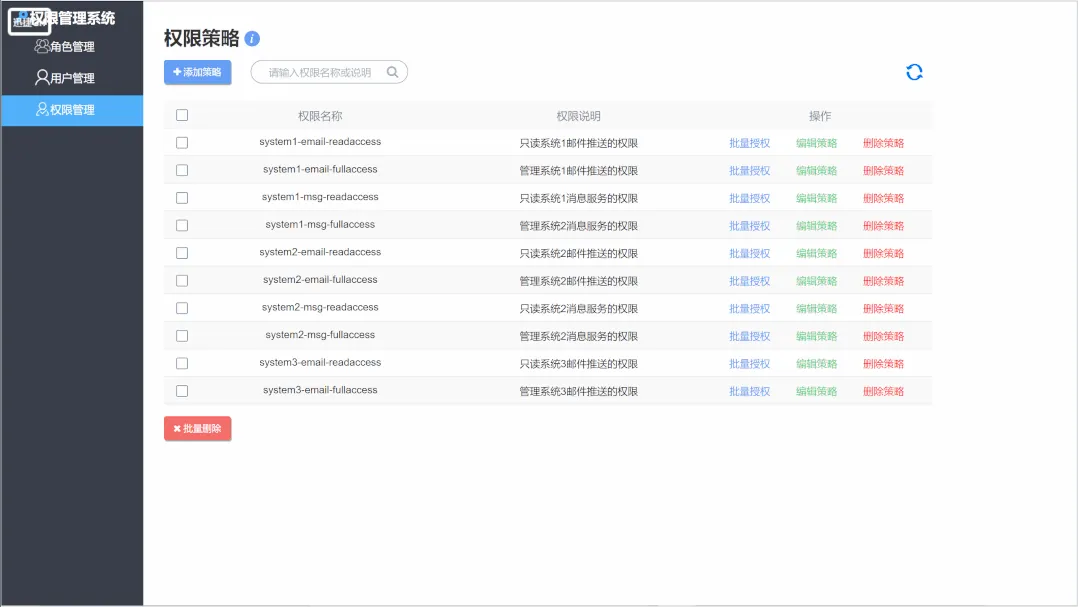The width and height of the screenshot is (1078, 607).
Task: Click the 管理系统1邮件推送的权限 description cell
Action: point(578,170)
